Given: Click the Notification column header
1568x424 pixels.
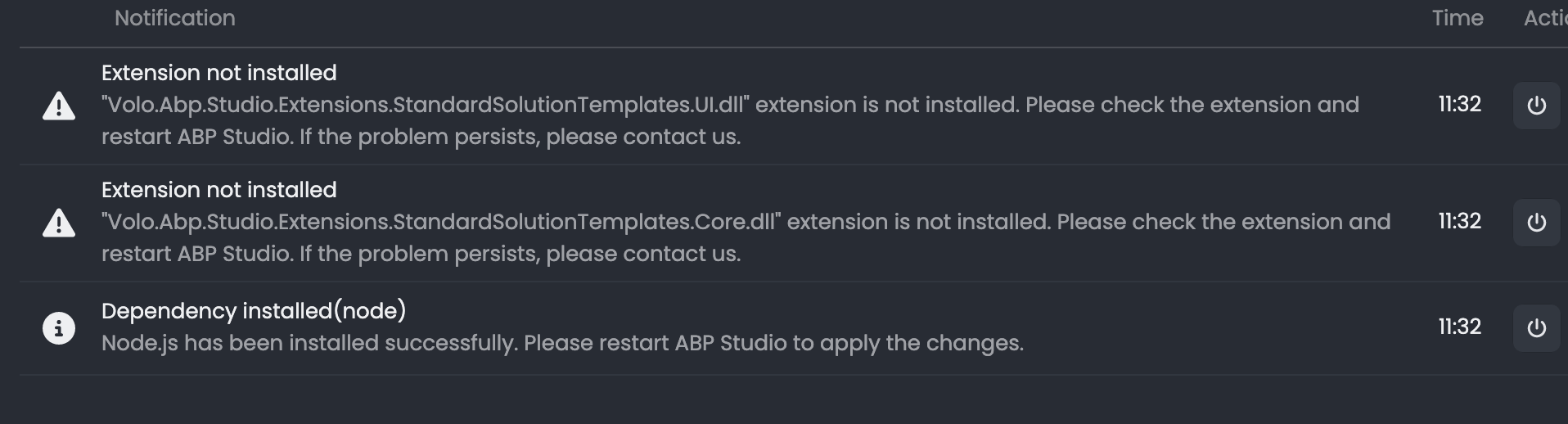Looking at the screenshot, I should click(174, 18).
